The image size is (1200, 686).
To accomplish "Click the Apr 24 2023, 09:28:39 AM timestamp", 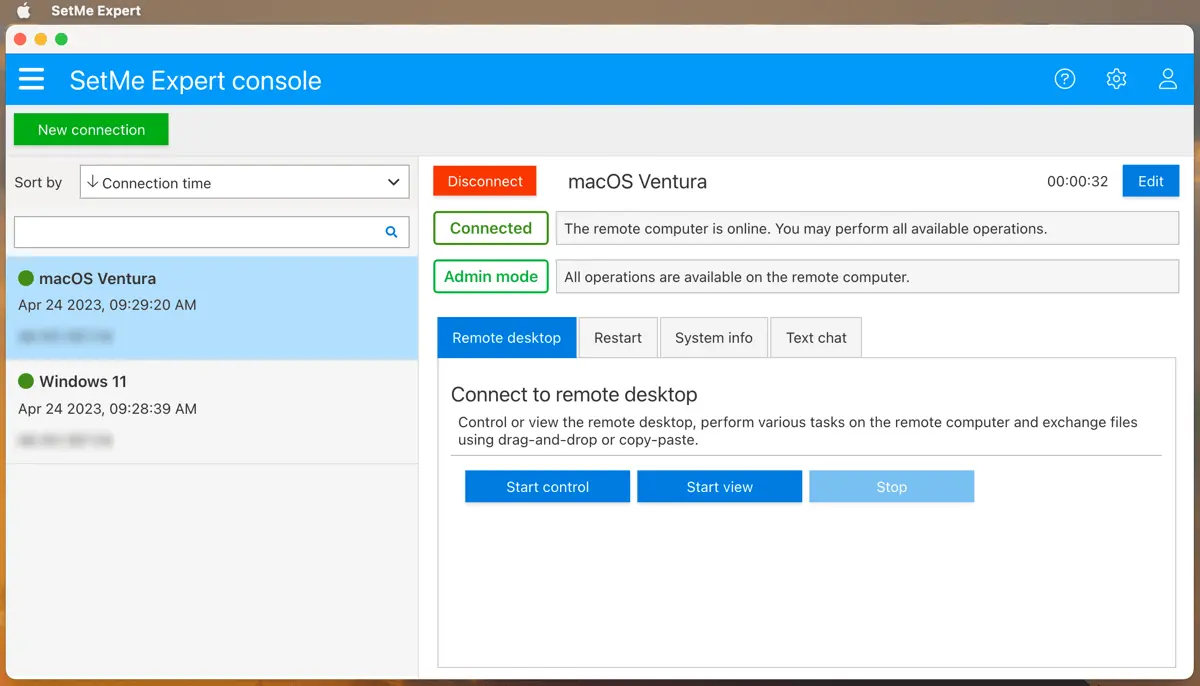I will (107, 409).
